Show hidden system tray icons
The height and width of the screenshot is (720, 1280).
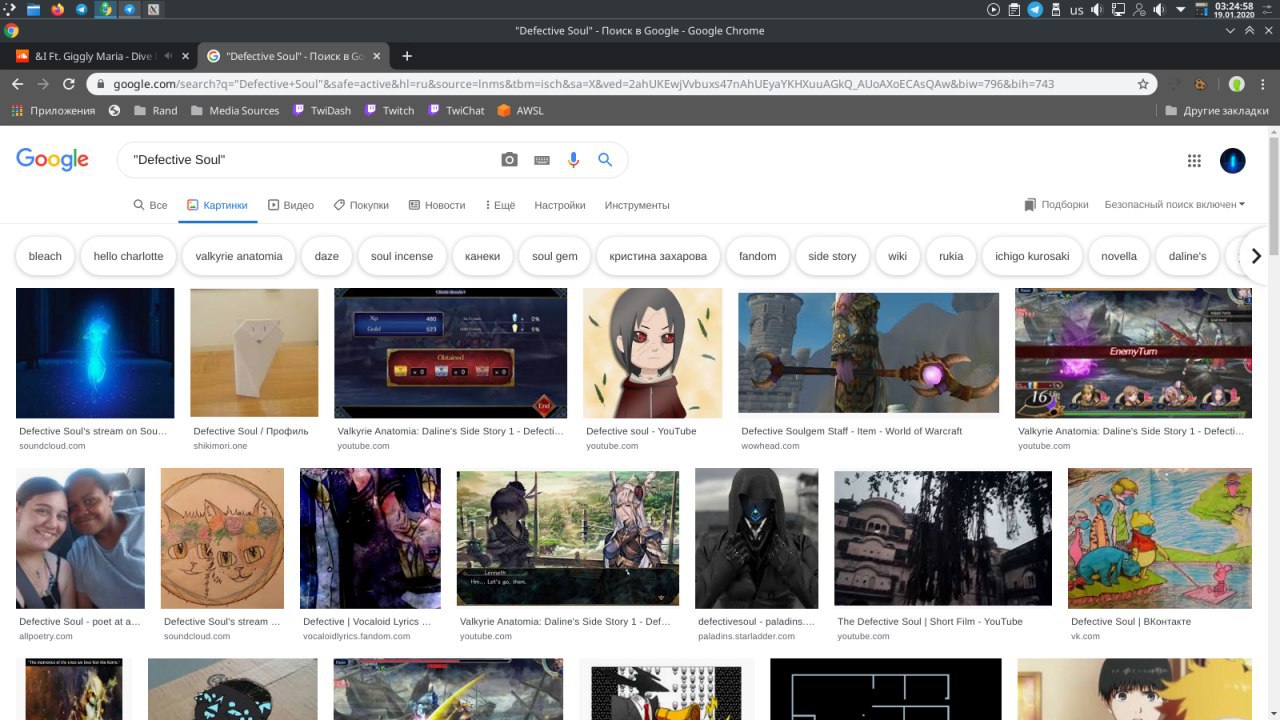[1181, 9]
